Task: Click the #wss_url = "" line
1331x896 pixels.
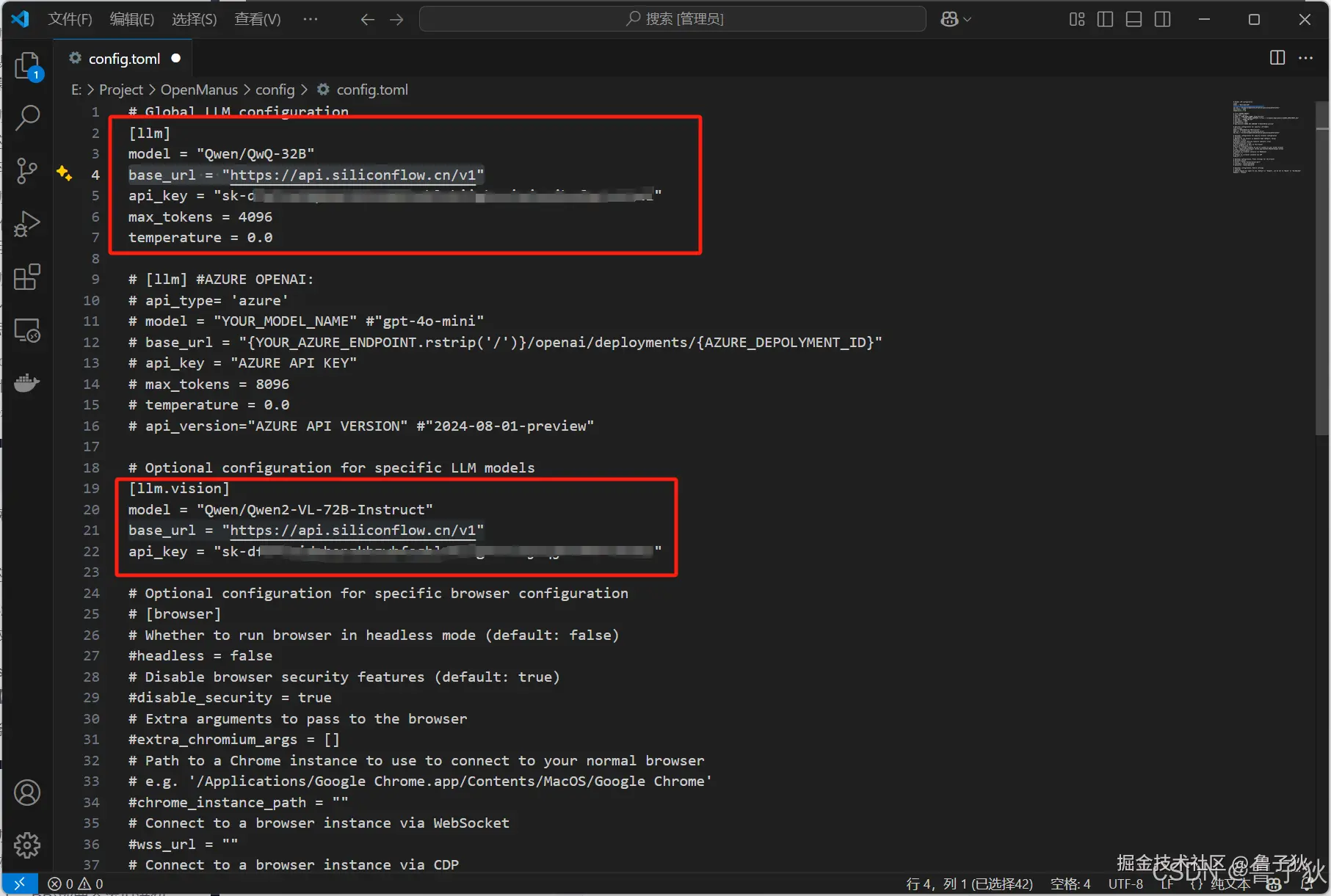Action: 183,845
